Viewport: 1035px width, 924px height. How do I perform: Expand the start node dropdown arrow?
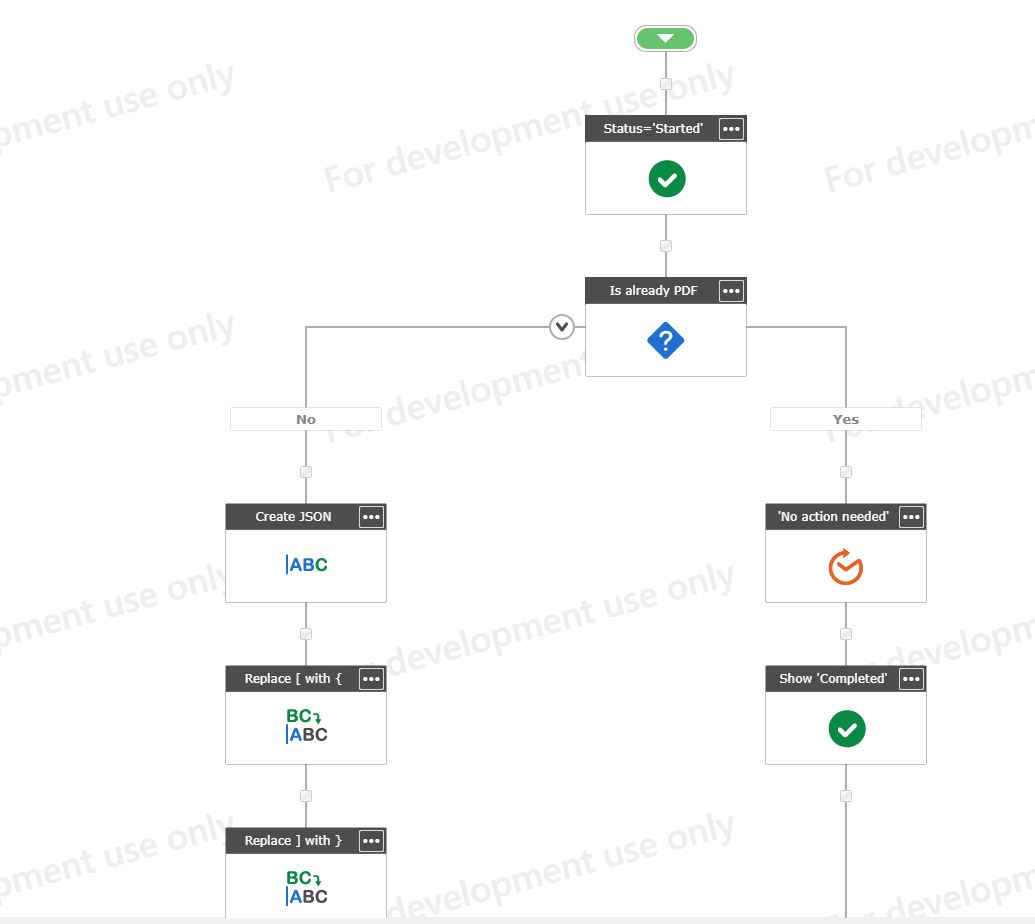click(666, 38)
